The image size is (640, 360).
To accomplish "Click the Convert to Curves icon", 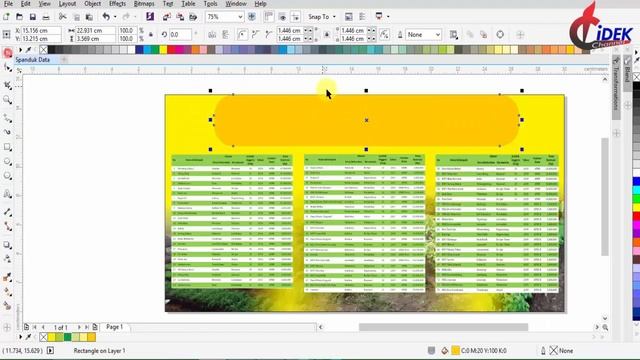I will coord(500,35).
